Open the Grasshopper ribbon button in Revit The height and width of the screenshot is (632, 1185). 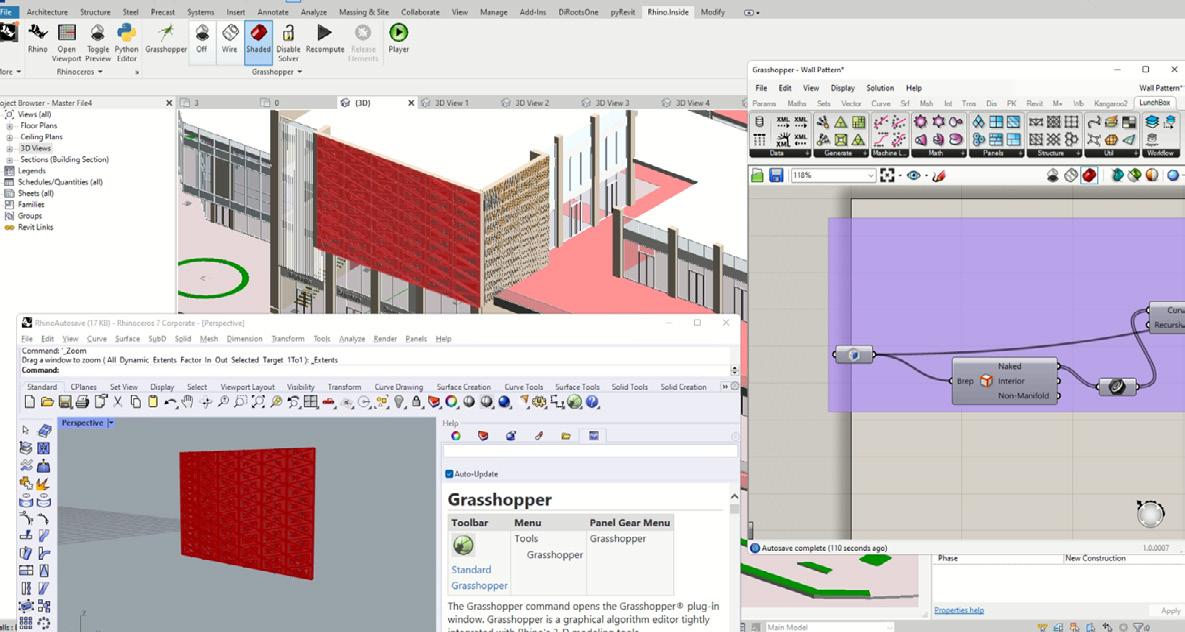click(166, 39)
